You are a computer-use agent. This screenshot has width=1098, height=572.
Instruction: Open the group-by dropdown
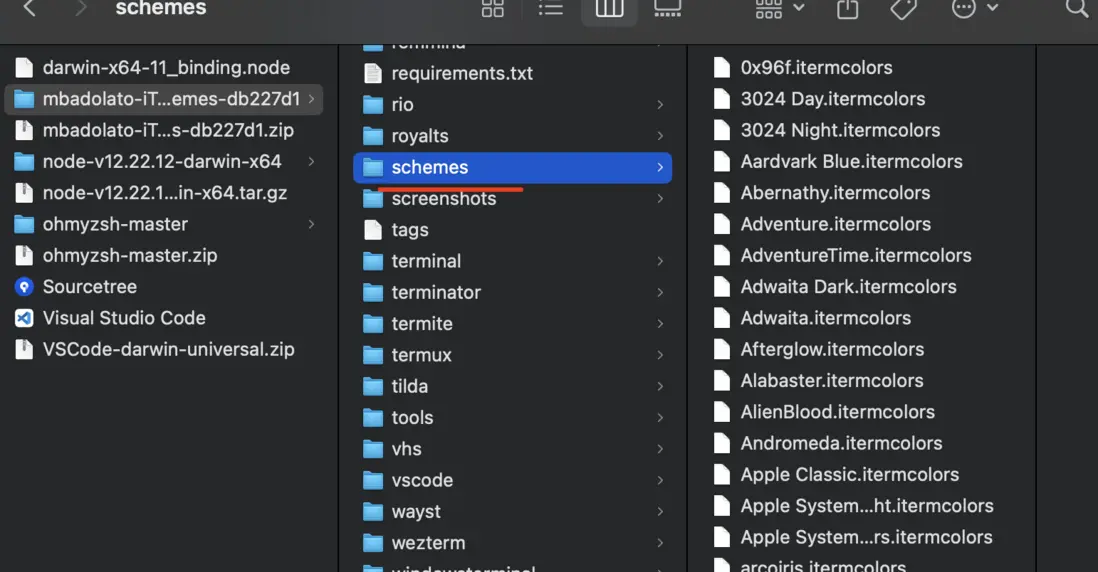pyautogui.click(x=780, y=9)
